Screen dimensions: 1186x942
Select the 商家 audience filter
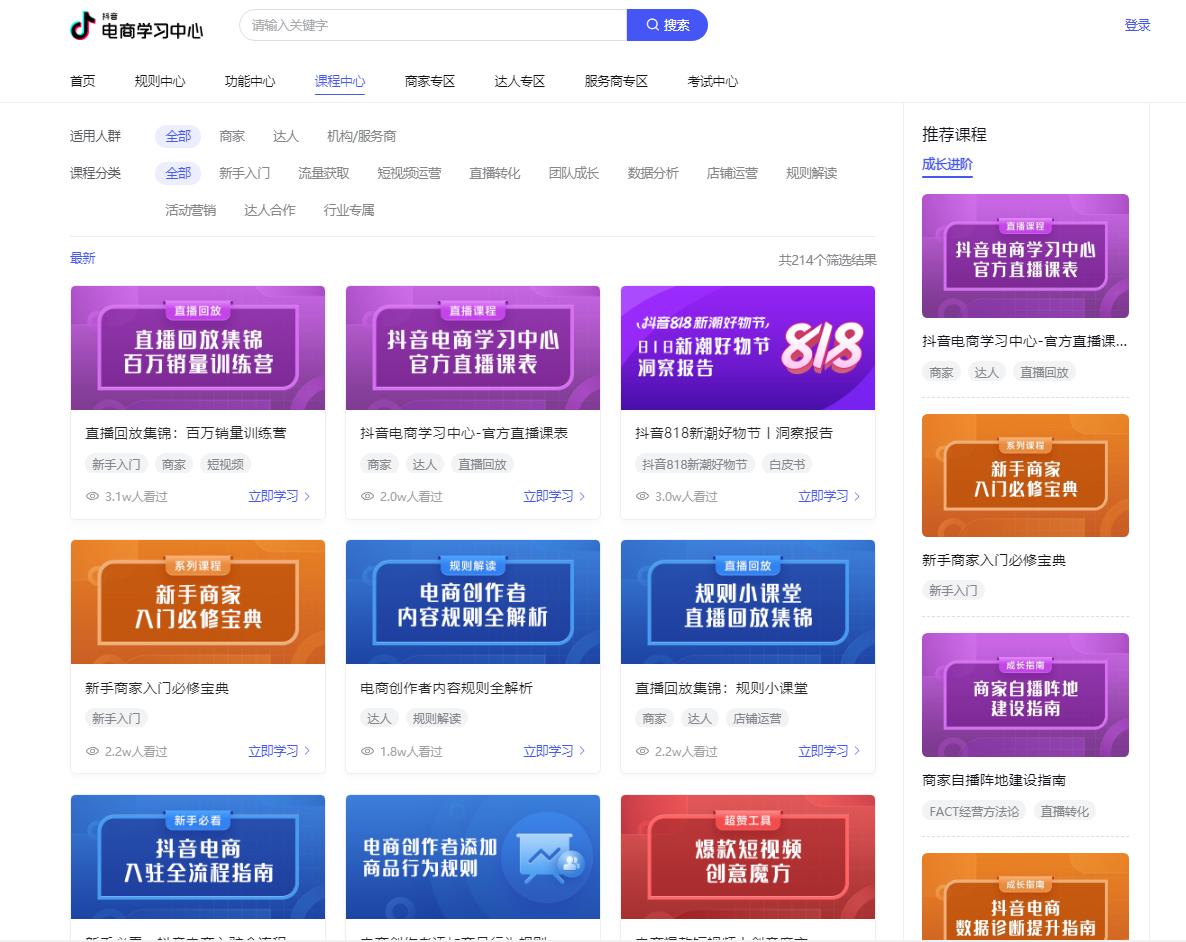click(x=231, y=135)
